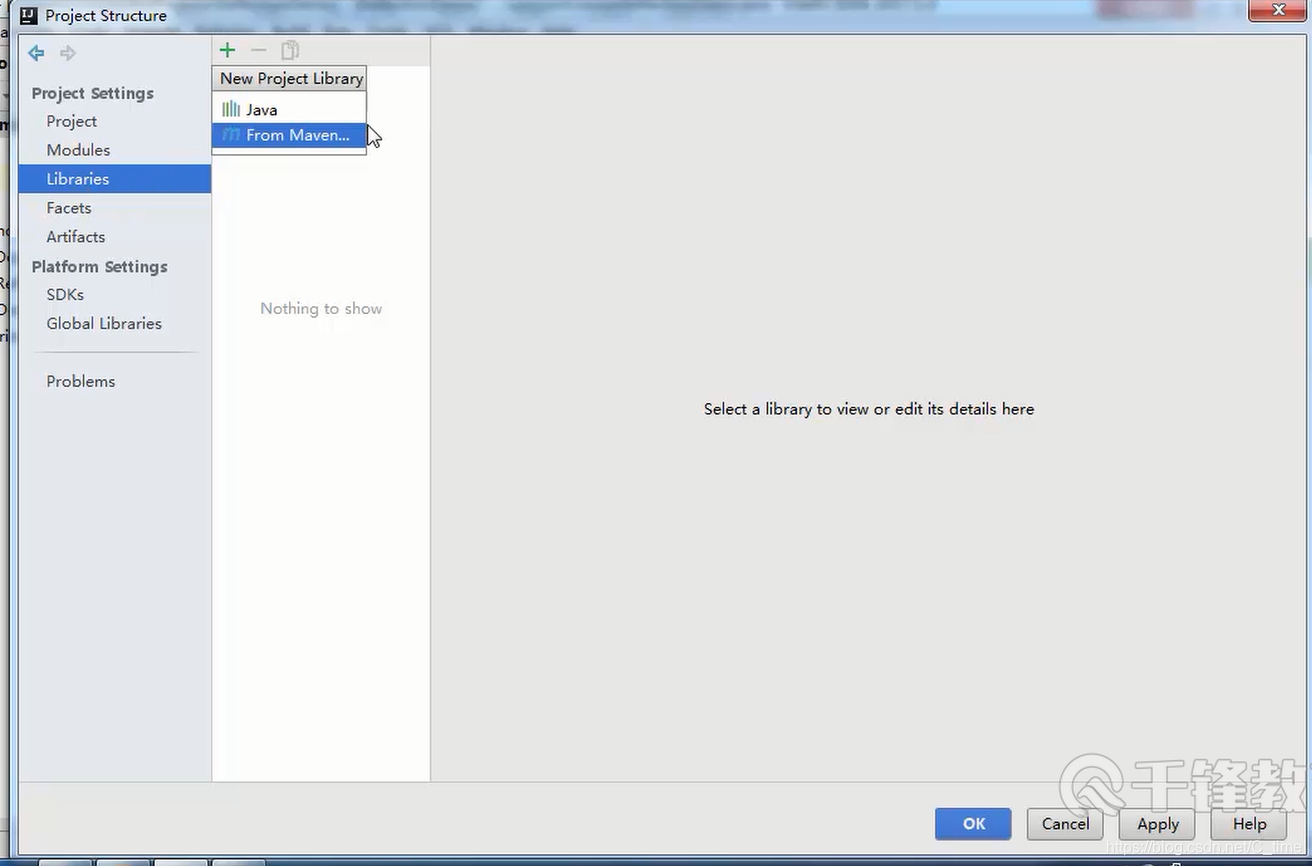The height and width of the screenshot is (866, 1312).
Task: Choose Java from New Project Library popup
Action: (x=289, y=109)
